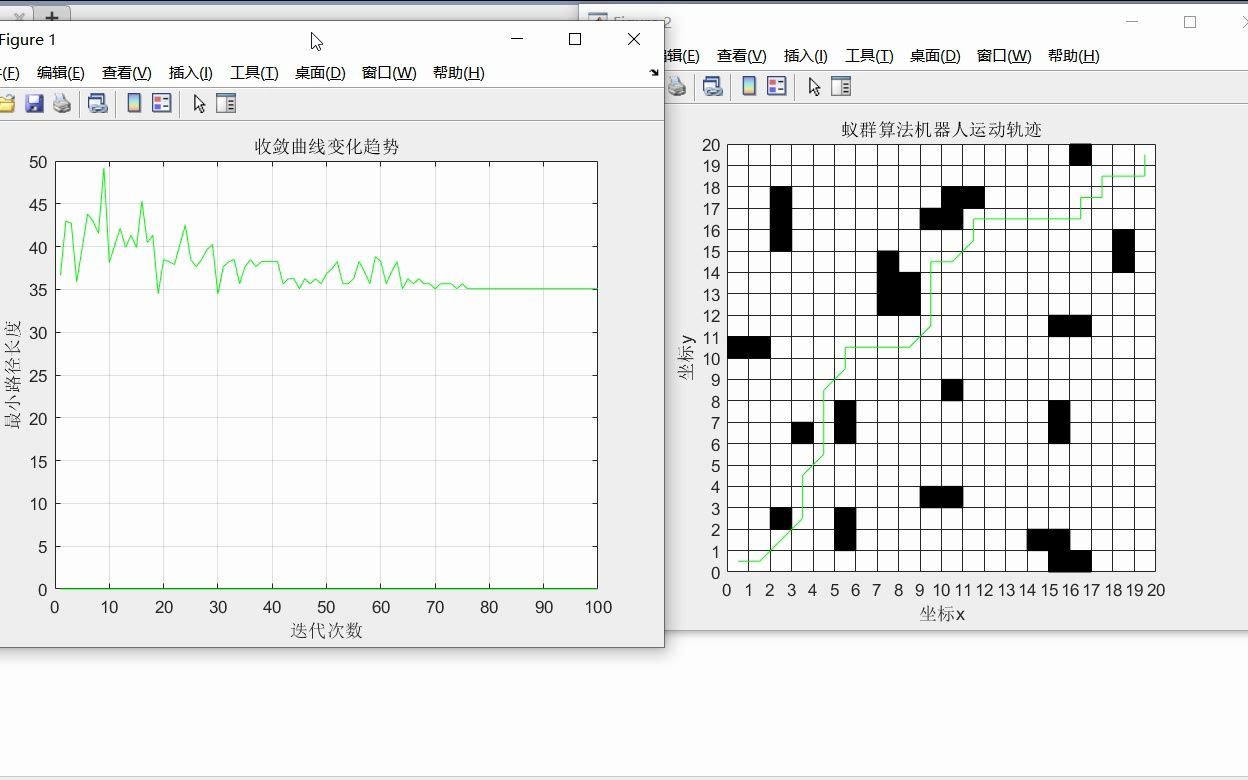Screen dimensions: 1248x780
Task: Open the 工具 tools menu in Figure 2
Action: 869,56
